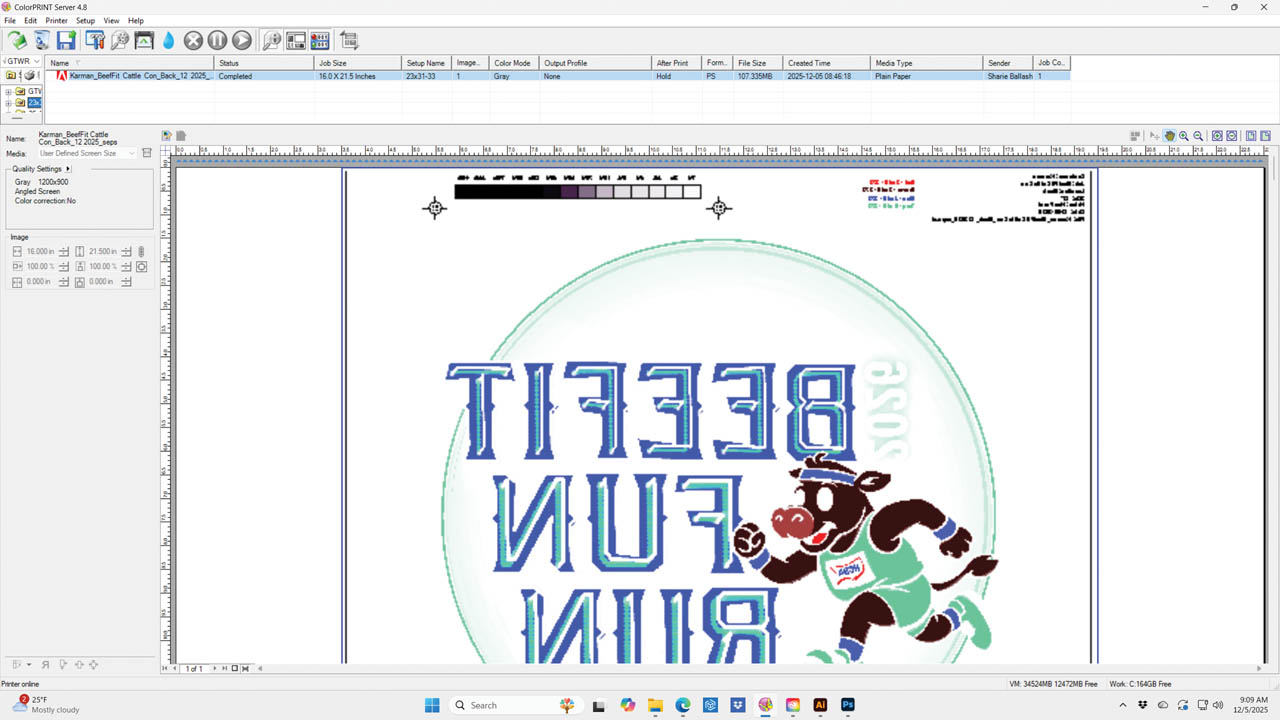1280x720 pixels.
Task: Open the Printer menu
Action: point(56,20)
